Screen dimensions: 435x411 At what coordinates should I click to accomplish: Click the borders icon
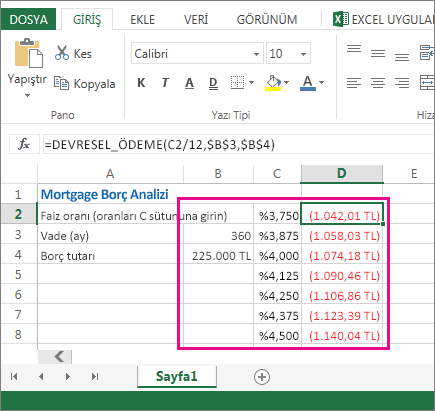tap(237, 82)
